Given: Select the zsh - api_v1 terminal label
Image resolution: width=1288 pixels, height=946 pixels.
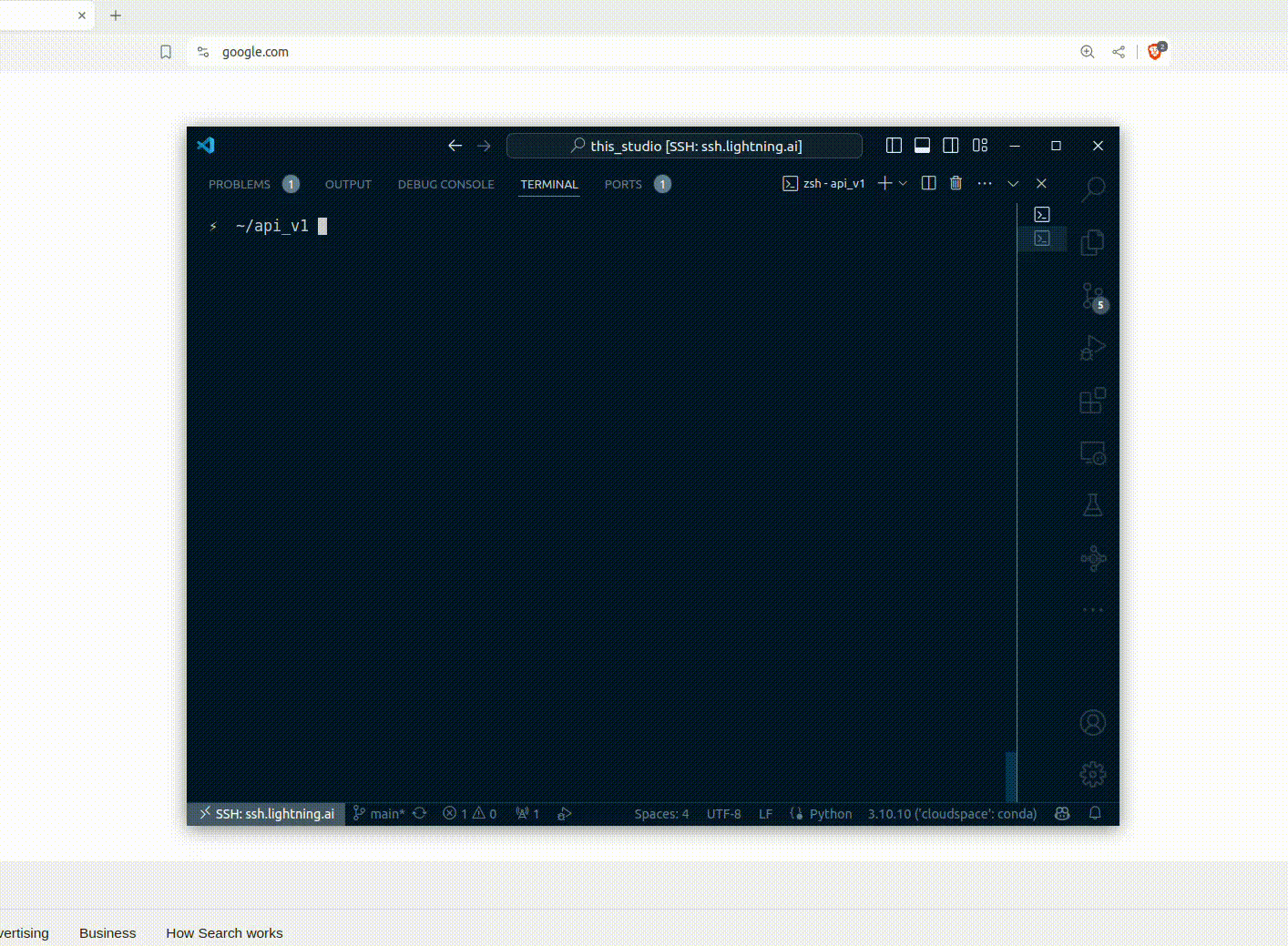Looking at the screenshot, I should 824,184.
